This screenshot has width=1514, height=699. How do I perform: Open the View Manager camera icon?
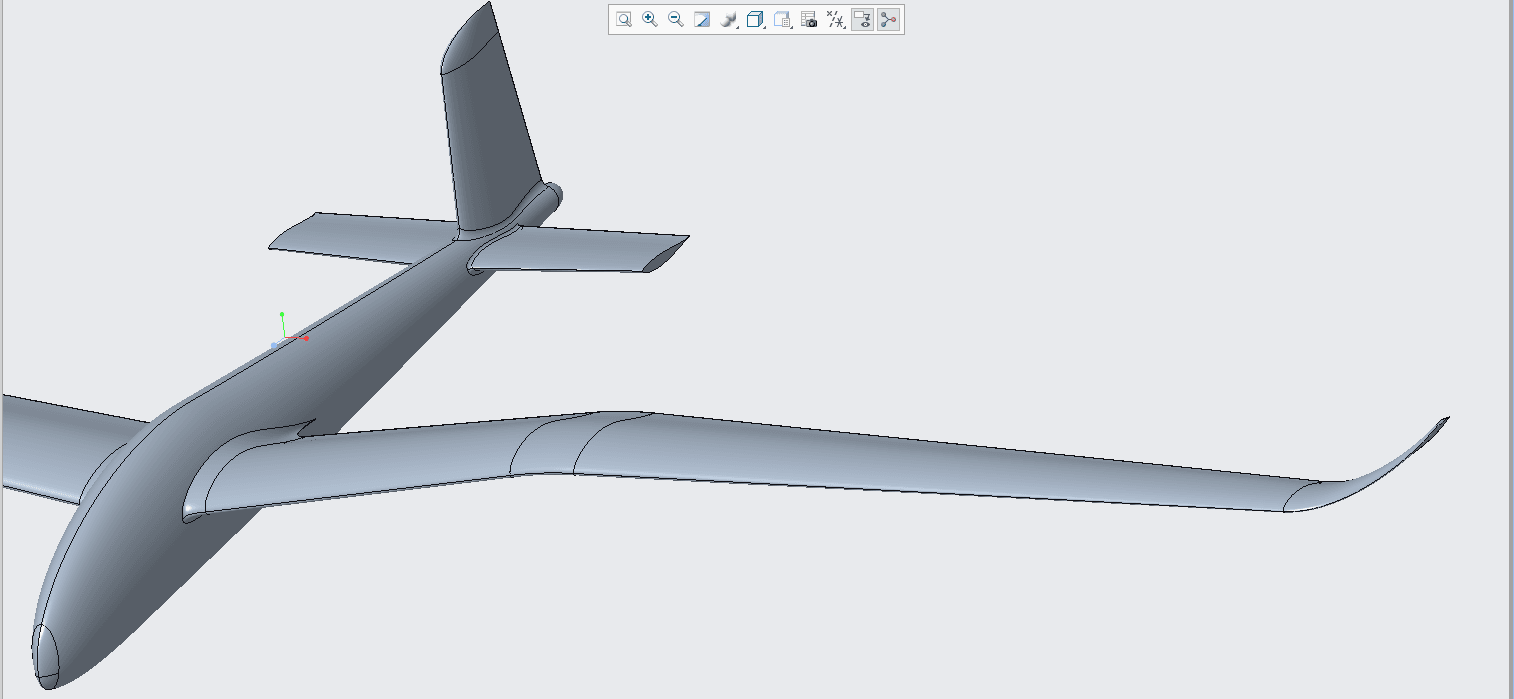pyautogui.click(x=810, y=19)
